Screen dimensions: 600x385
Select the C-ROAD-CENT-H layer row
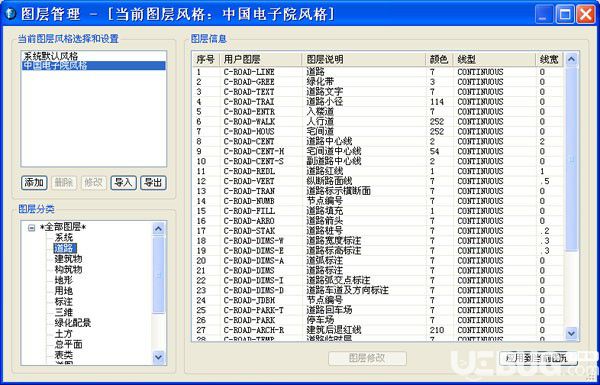(378, 152)
